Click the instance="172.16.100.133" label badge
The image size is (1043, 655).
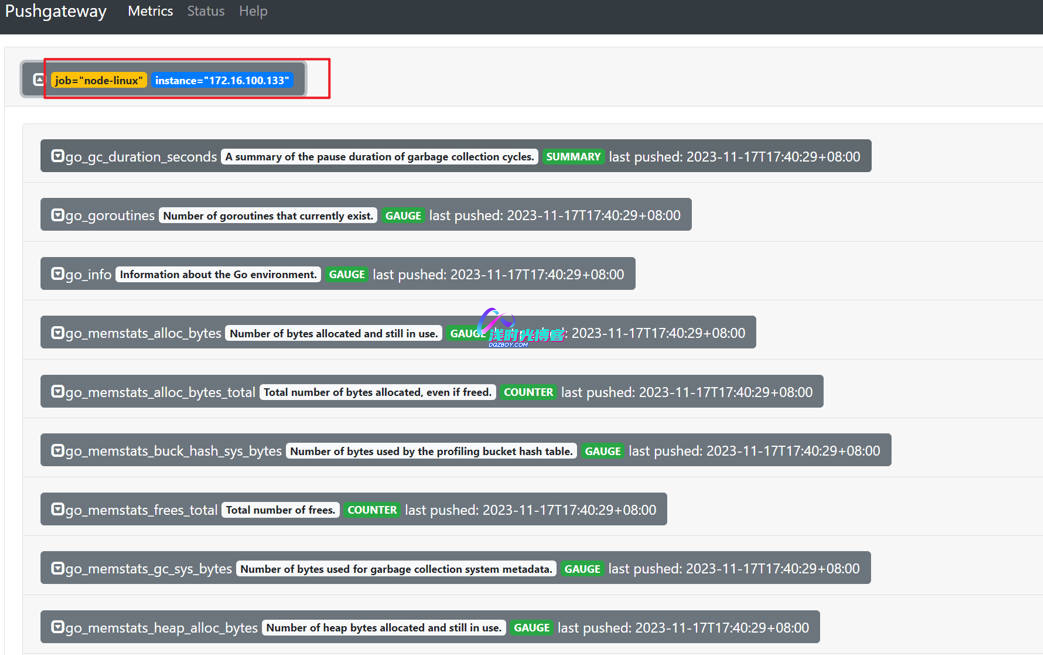pyautogui.click(x=222, y=80)
